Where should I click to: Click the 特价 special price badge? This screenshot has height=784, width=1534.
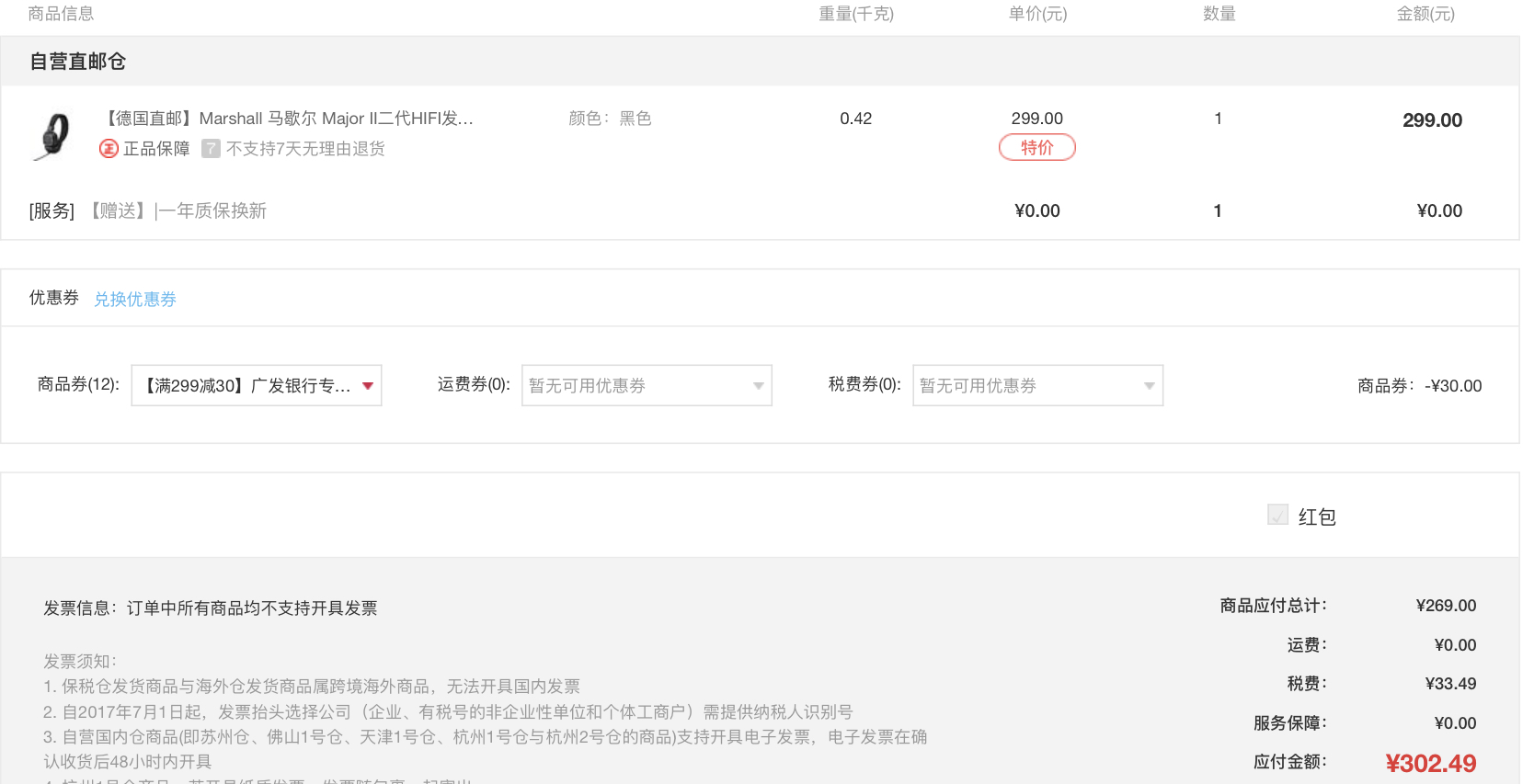click(1036, 147)
